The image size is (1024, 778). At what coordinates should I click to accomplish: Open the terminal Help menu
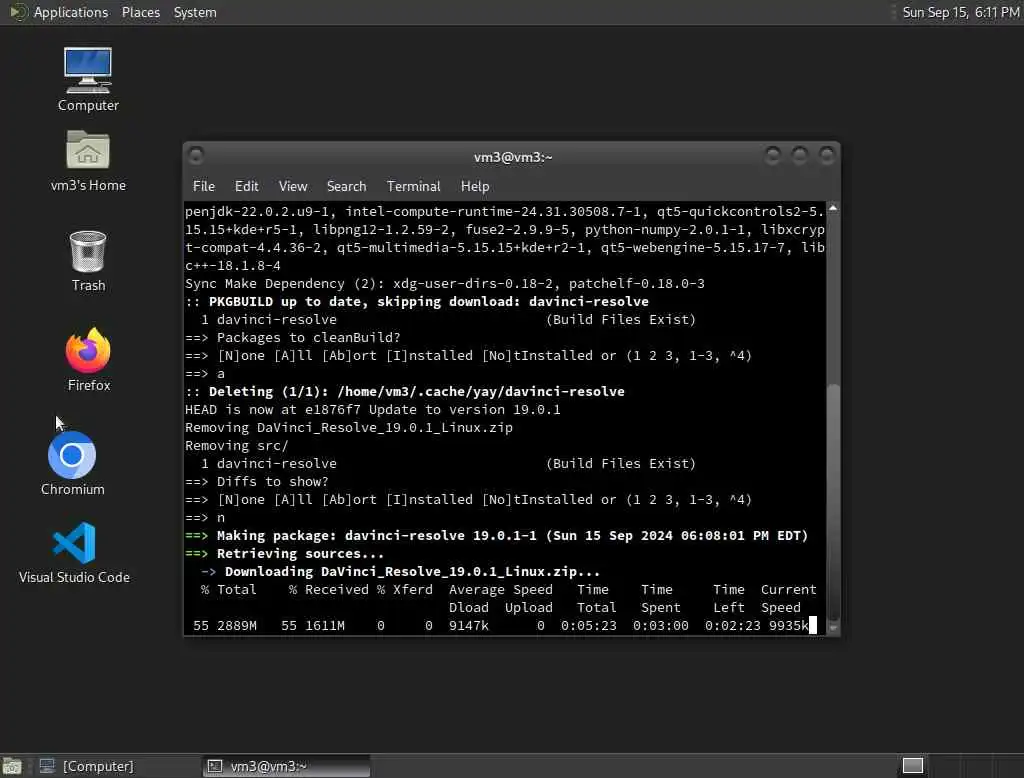click(x=475, y=186)
